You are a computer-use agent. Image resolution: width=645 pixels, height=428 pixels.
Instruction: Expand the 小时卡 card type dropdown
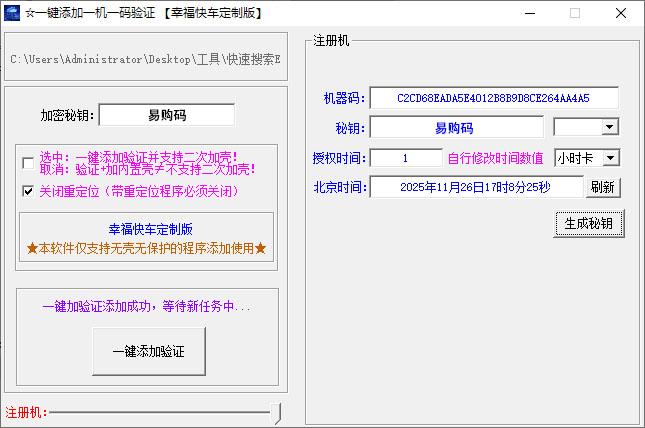coord(611,158)
